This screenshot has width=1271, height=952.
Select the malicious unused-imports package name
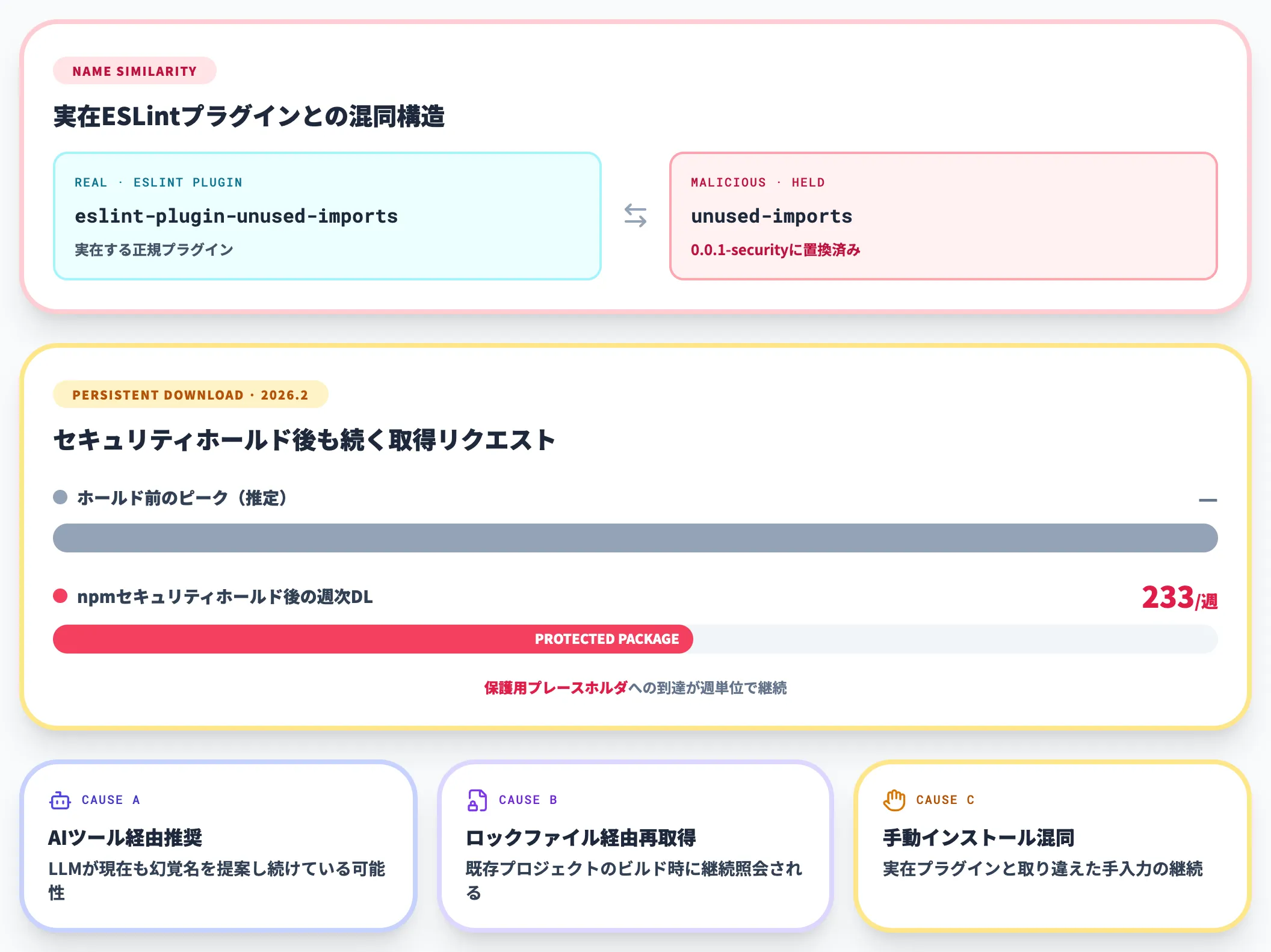tap(772, 216)
